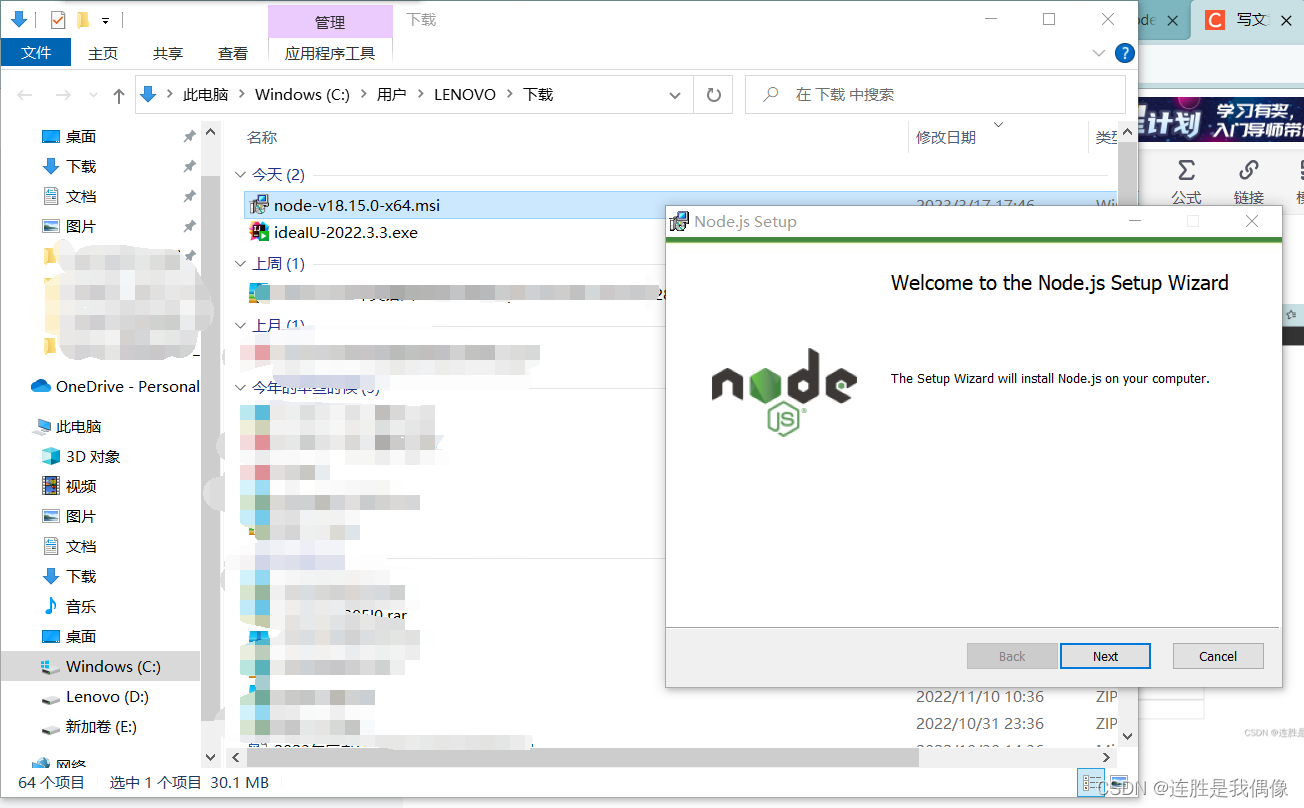Screen dimensions: 1304x808
Task: Sort by 名称 column header
Action: tap(262, 137)
